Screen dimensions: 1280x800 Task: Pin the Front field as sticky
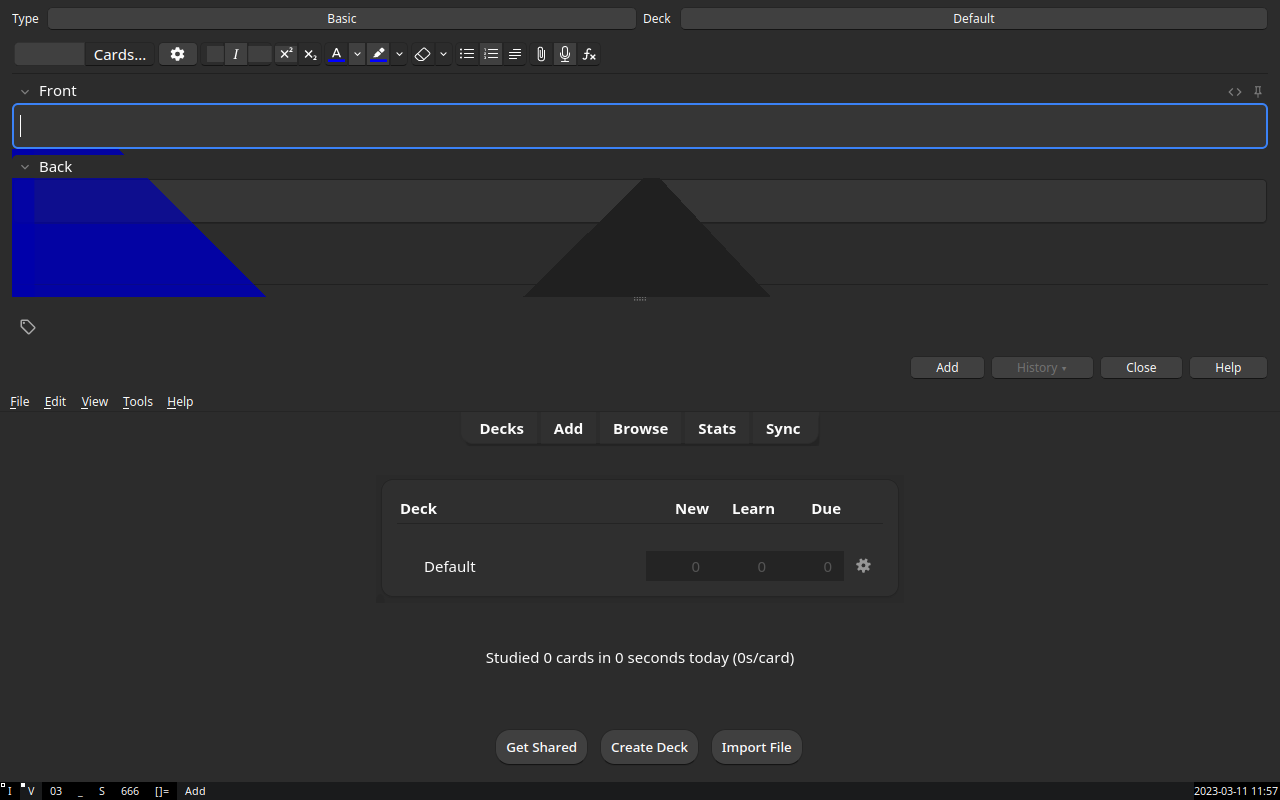(1258, 91)
